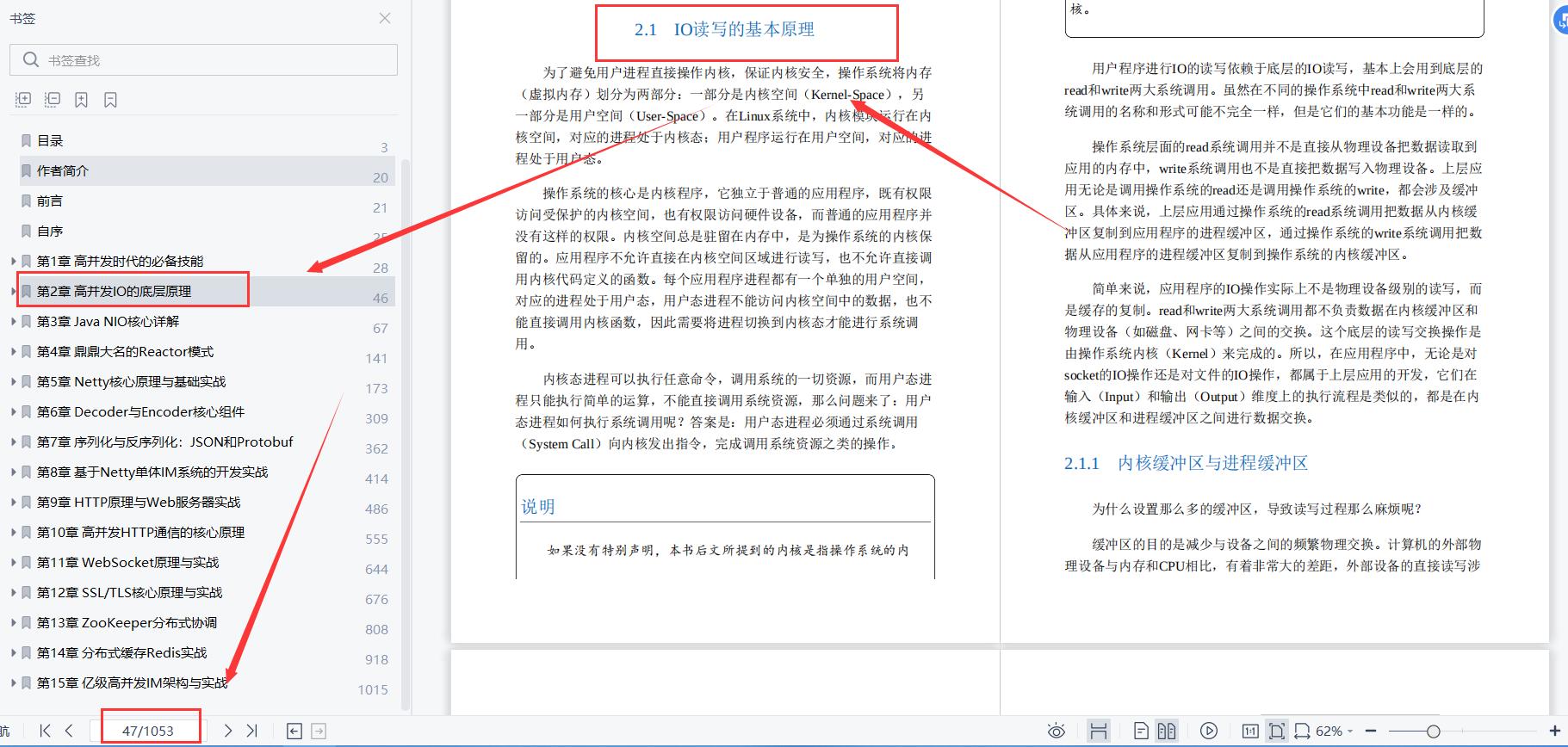Expand 第6章 Decoder与Encoder核心组件
Image resolution: width=1568 pixels, height=747 pixels.
[x=13, y=411]
